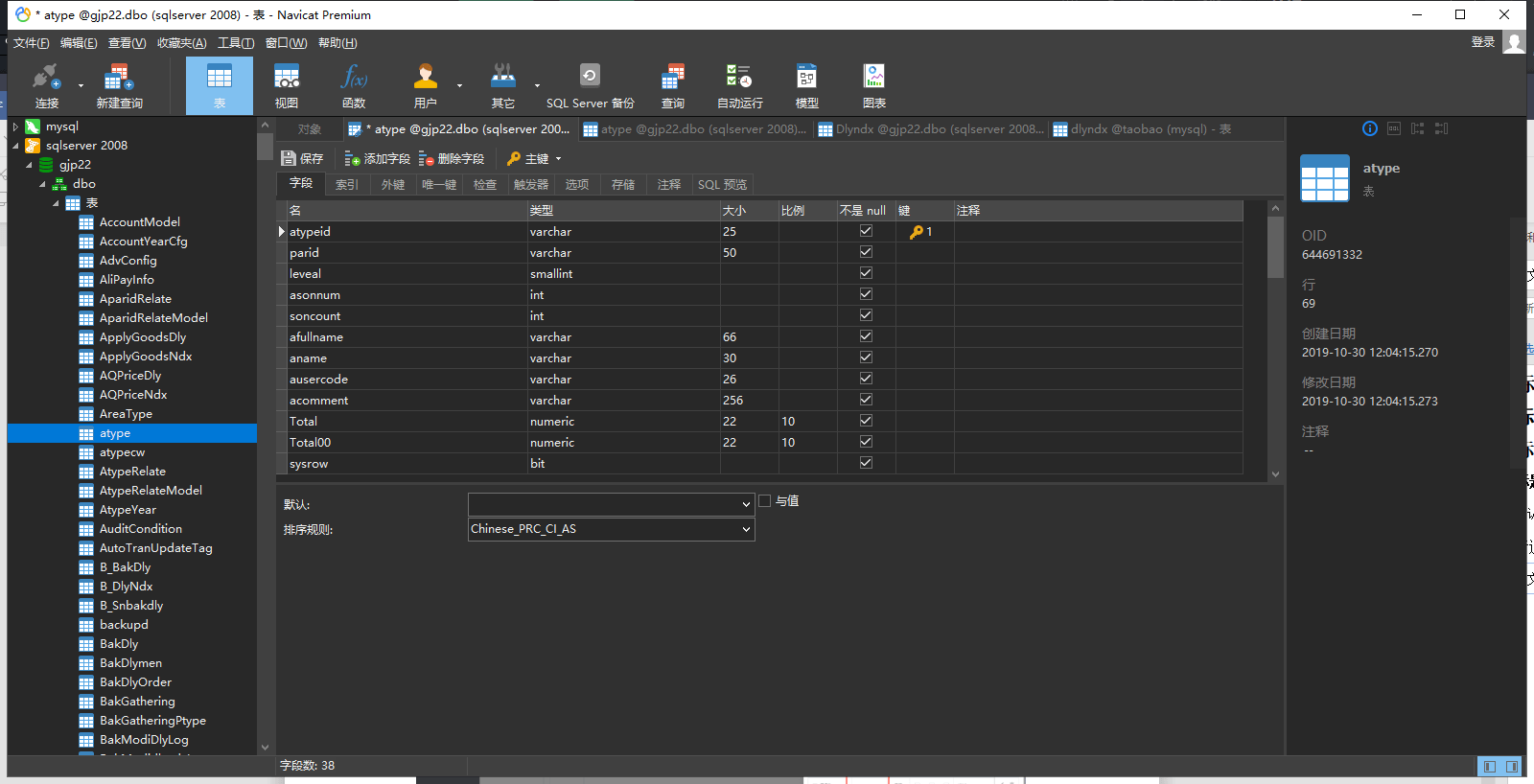Click the acomment size value 256
Viewport: 1534px width, 784px height.
coord(732,401)
